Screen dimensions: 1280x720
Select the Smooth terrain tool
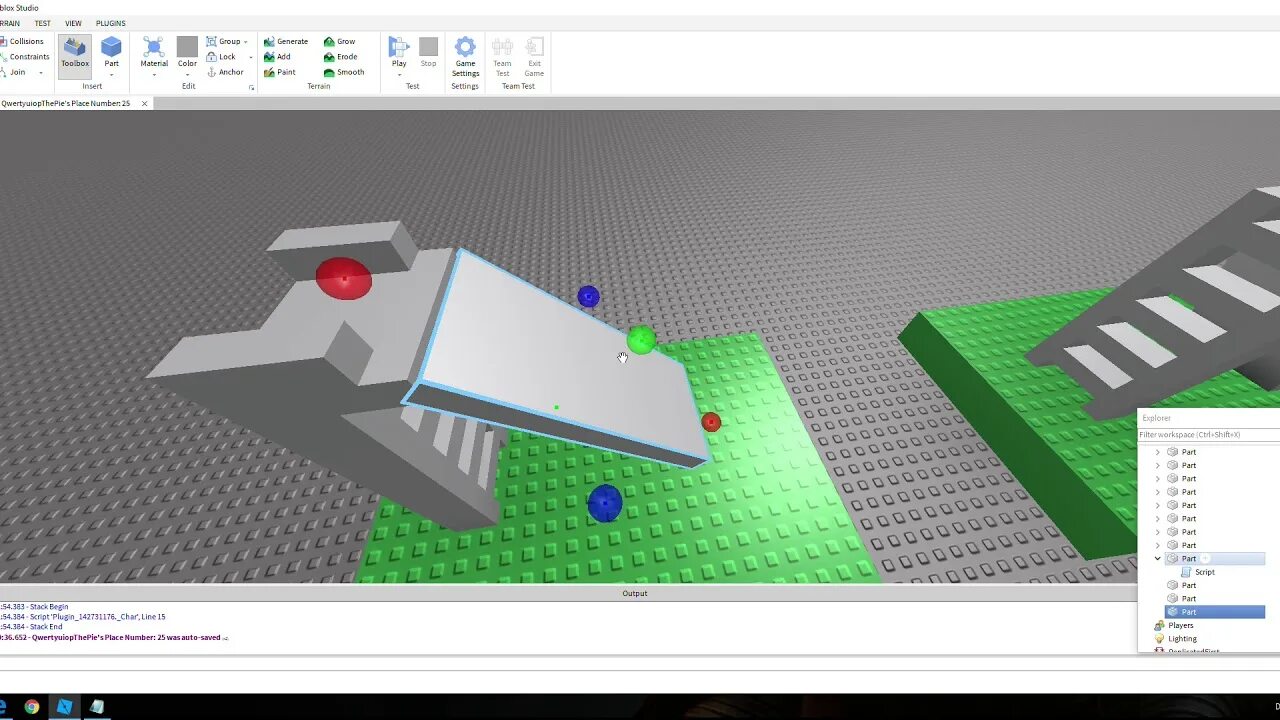[x=344, y=72]
